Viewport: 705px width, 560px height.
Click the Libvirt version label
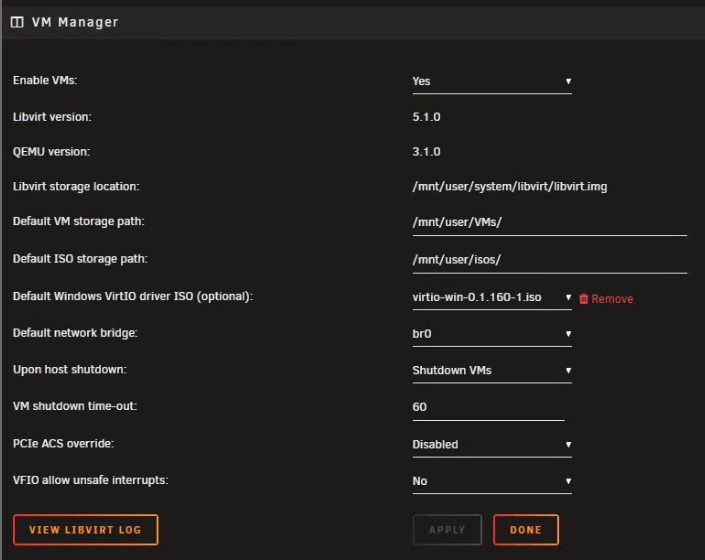(x=52, y=117)
